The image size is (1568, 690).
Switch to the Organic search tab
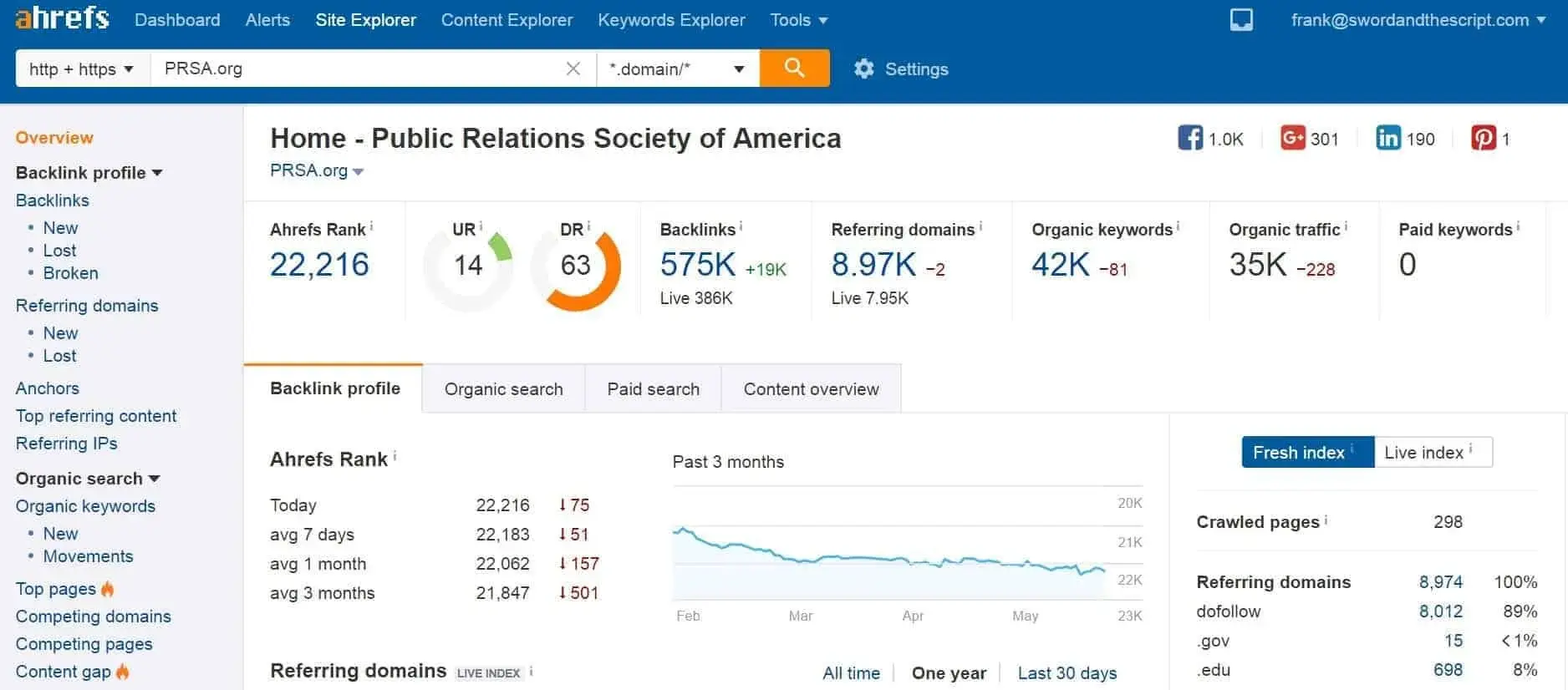pos(503,389)
